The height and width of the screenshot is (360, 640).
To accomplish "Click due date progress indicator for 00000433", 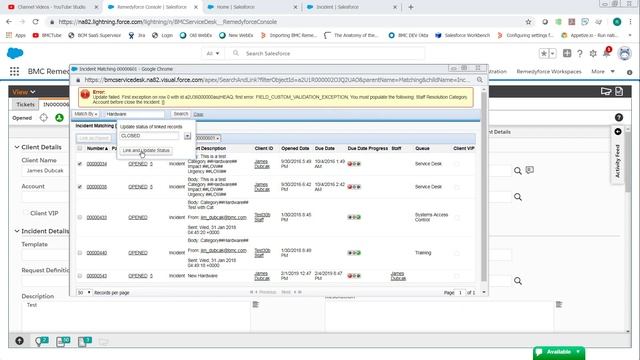I will coord(354,217).
